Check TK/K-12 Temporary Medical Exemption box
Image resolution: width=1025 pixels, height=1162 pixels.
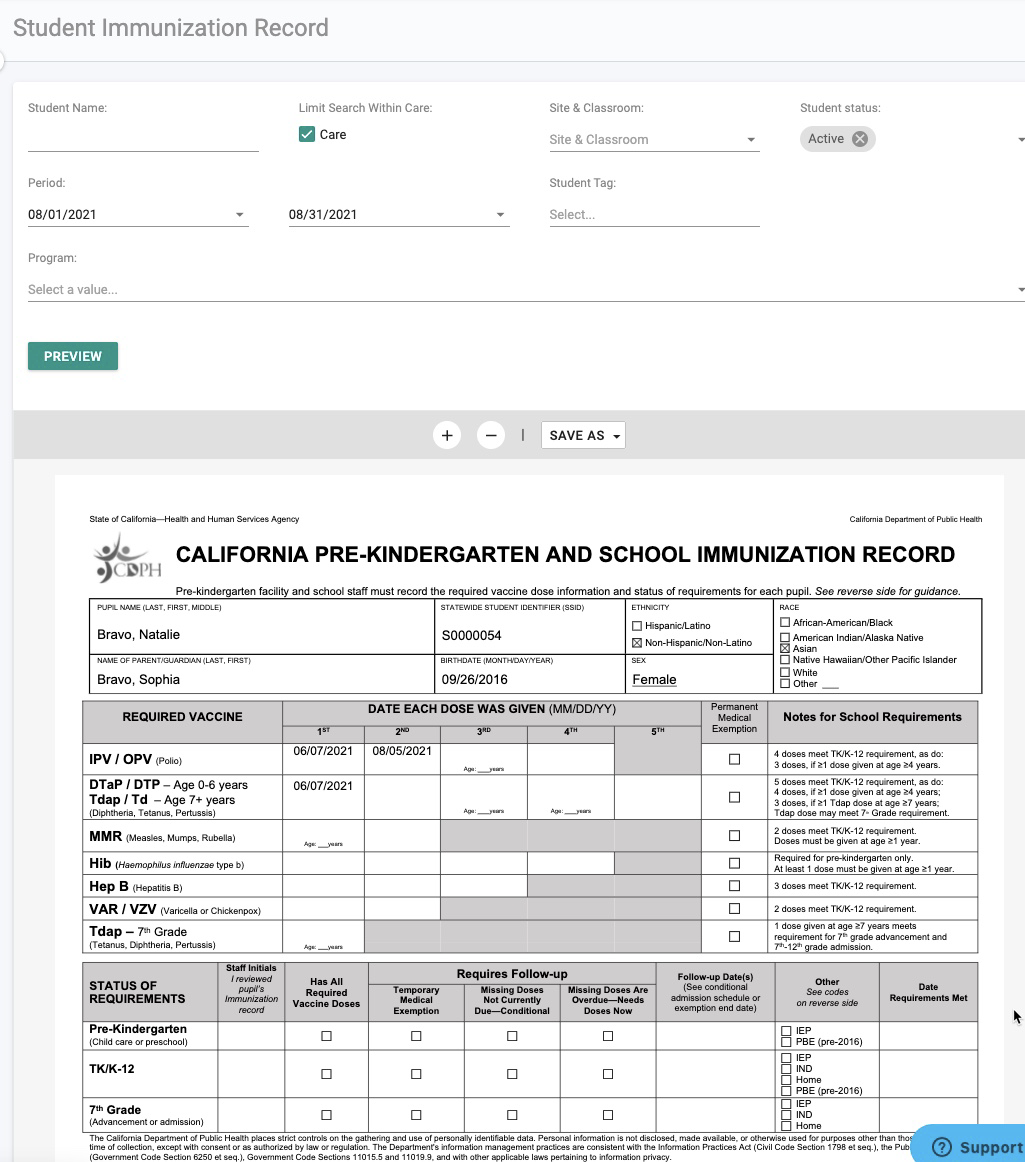(416, 1074)
